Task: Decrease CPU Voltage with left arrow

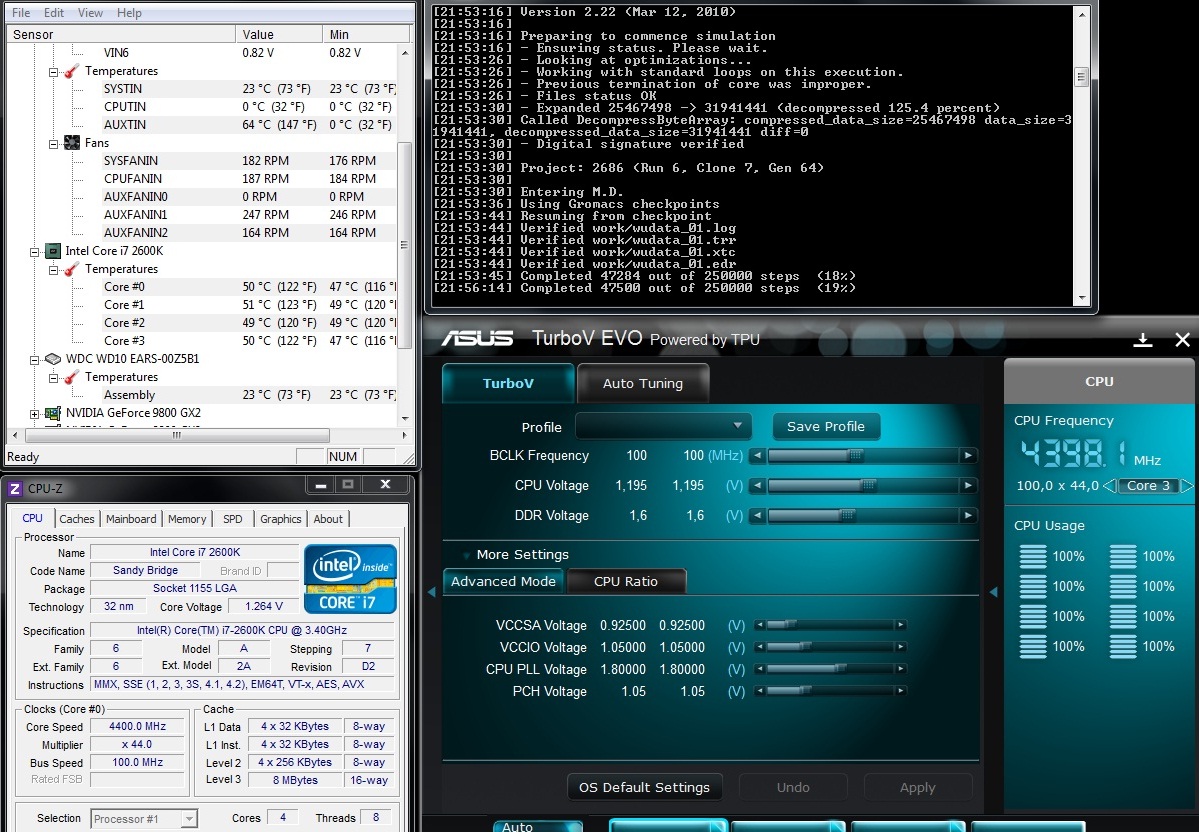Action: 757,485
